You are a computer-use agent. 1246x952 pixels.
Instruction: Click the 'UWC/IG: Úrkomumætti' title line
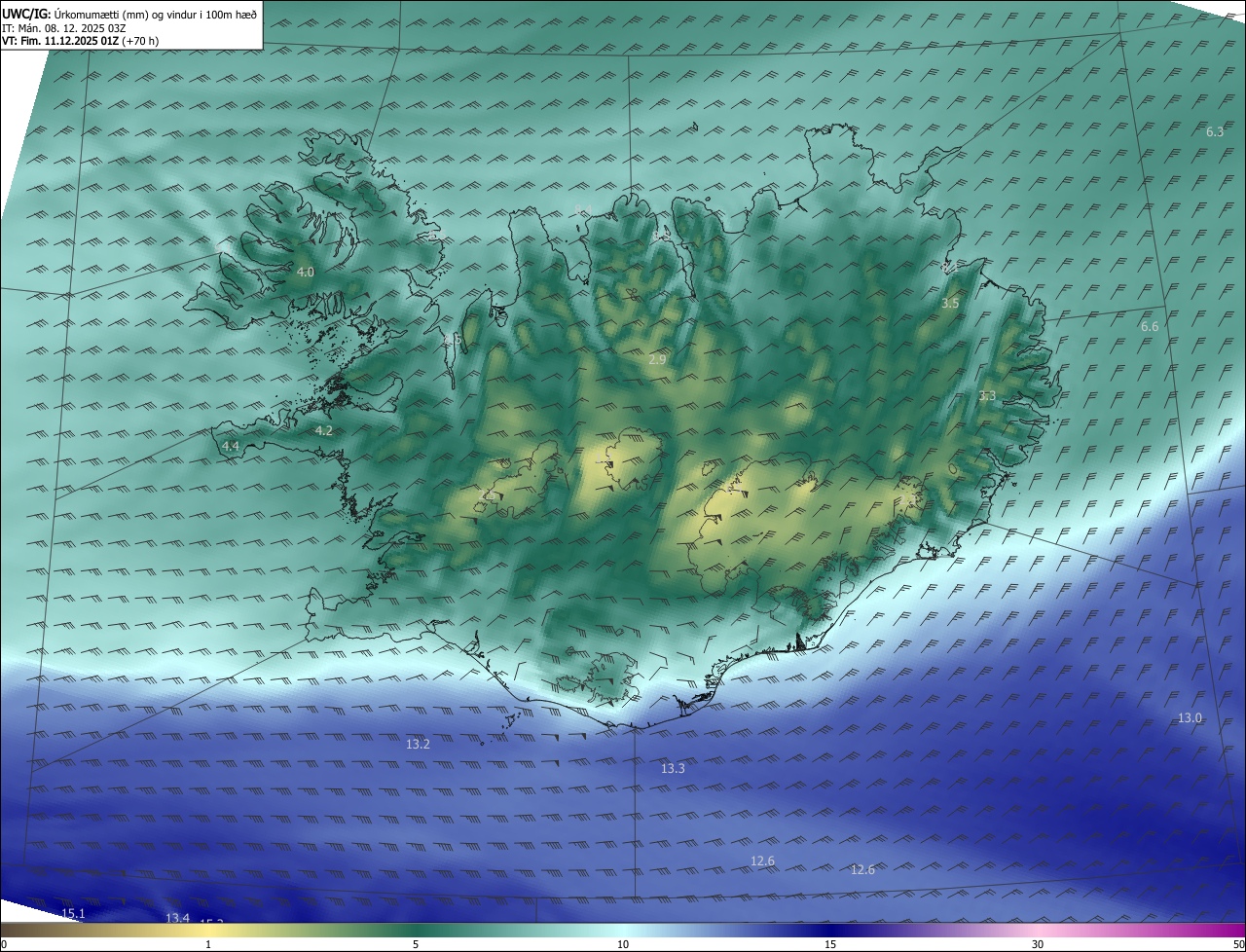[129, 14]
